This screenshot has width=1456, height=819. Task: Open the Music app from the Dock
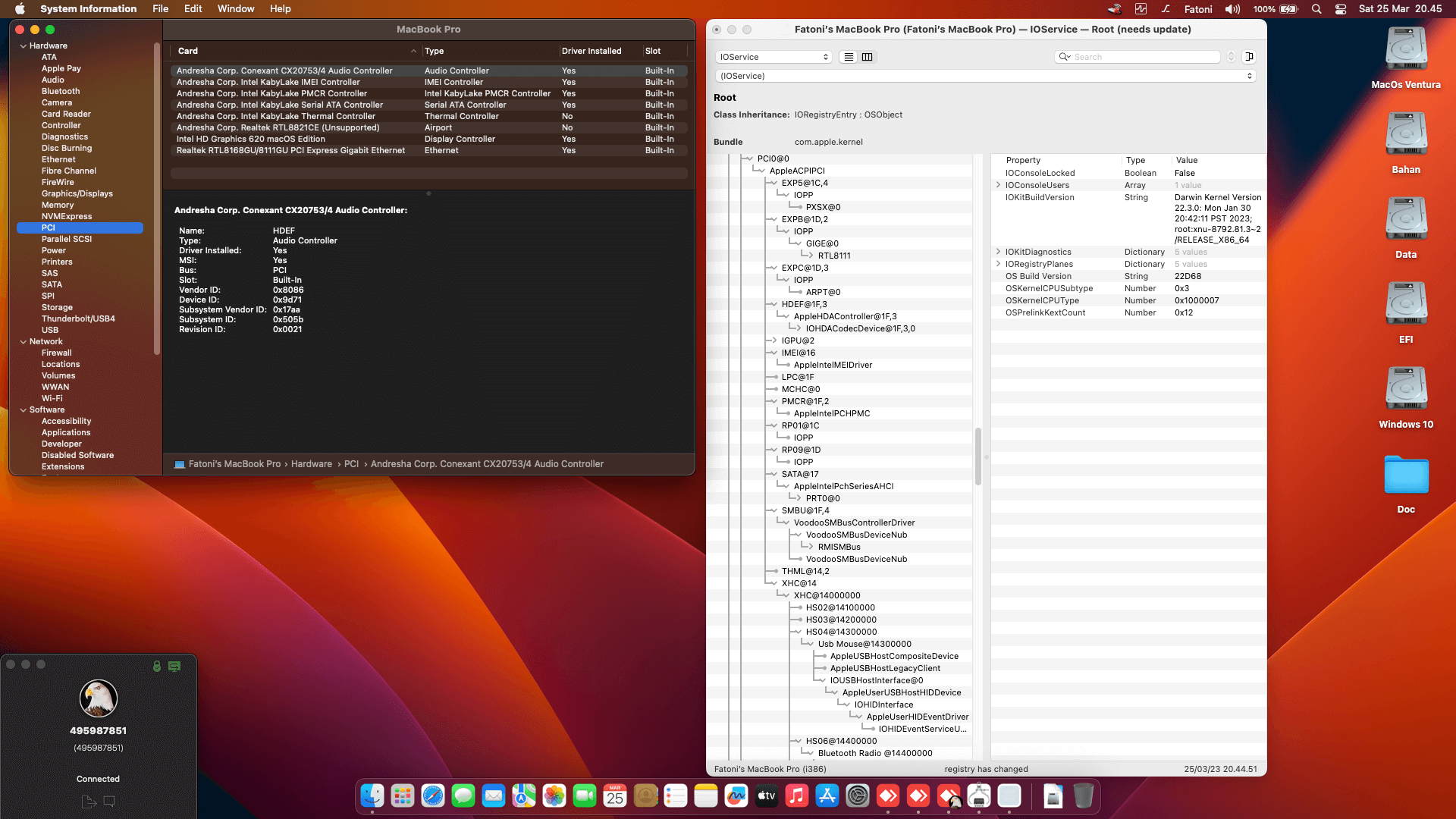pyautogui.click(x=796, y=796)
